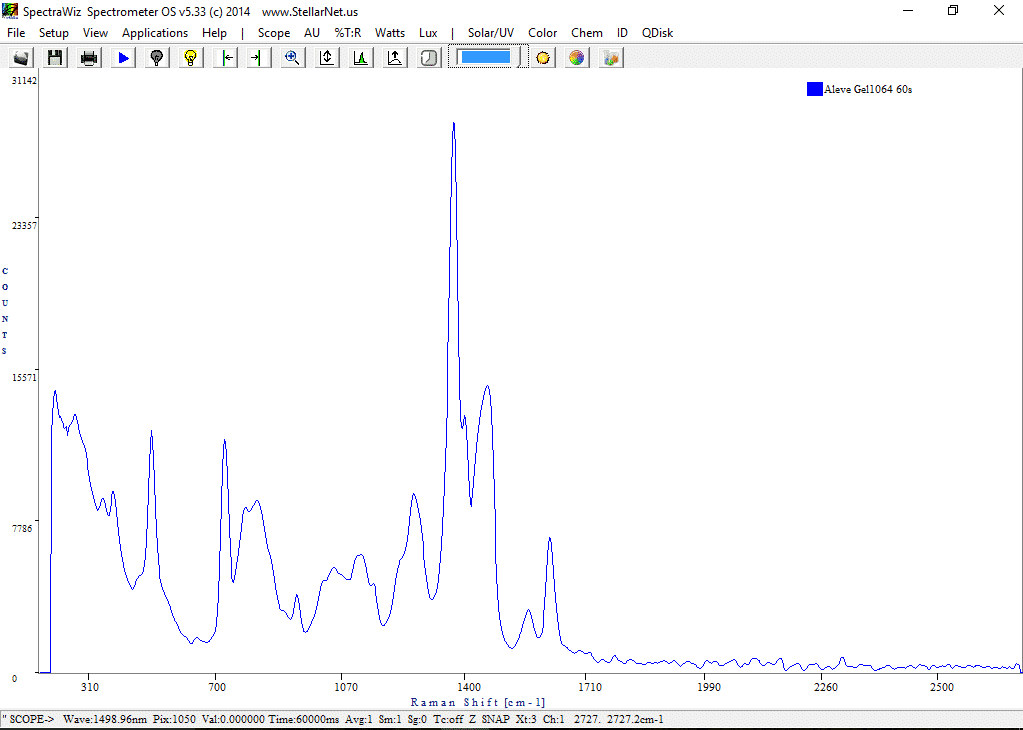Open the Solar/UV menu

[491, 33]
